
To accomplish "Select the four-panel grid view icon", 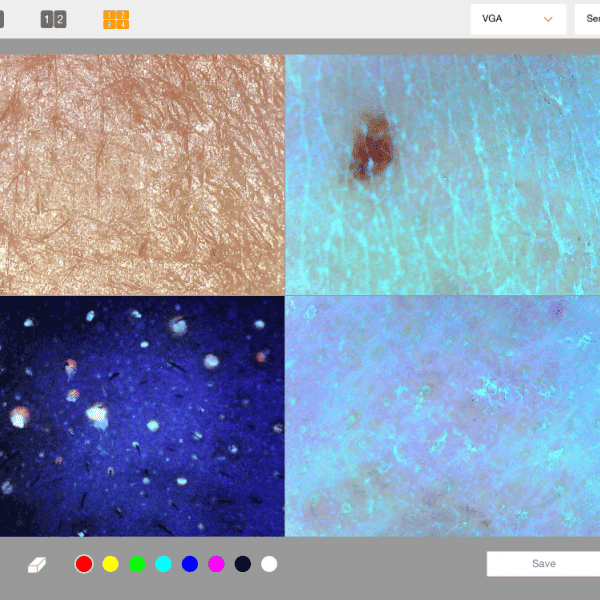I will (116, 20).
